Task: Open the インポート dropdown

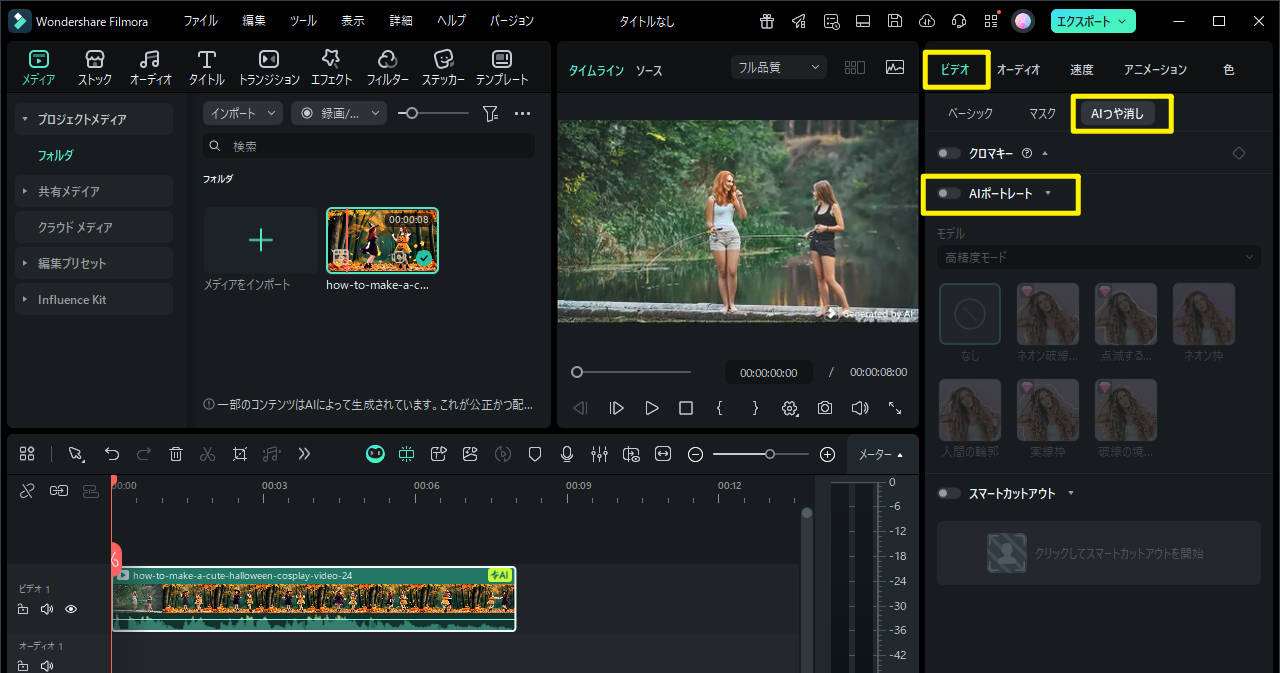Action: [243, 114]
